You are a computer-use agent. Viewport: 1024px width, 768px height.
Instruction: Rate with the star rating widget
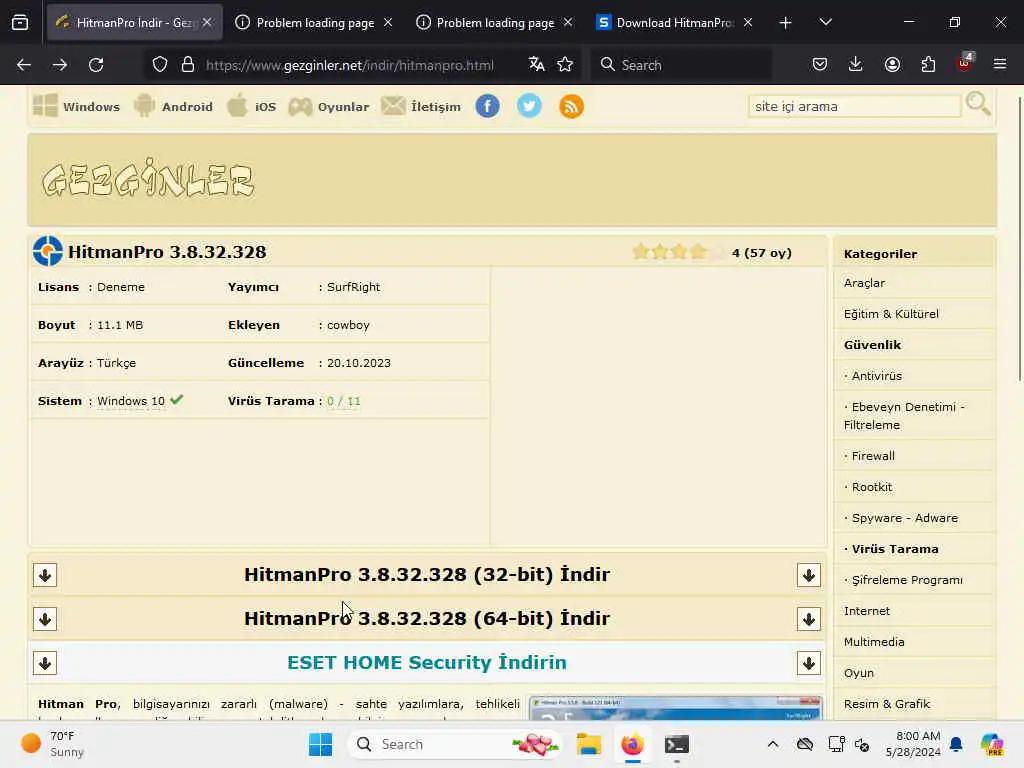point(679,251)
